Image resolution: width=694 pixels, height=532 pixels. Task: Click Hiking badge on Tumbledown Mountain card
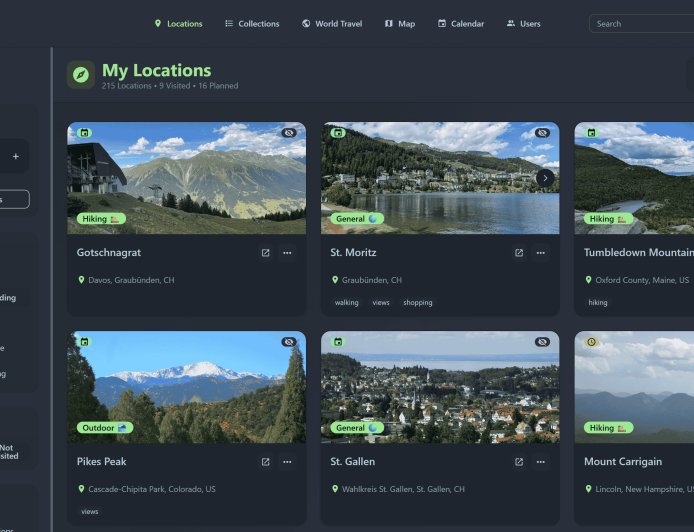tap(609, 219)
